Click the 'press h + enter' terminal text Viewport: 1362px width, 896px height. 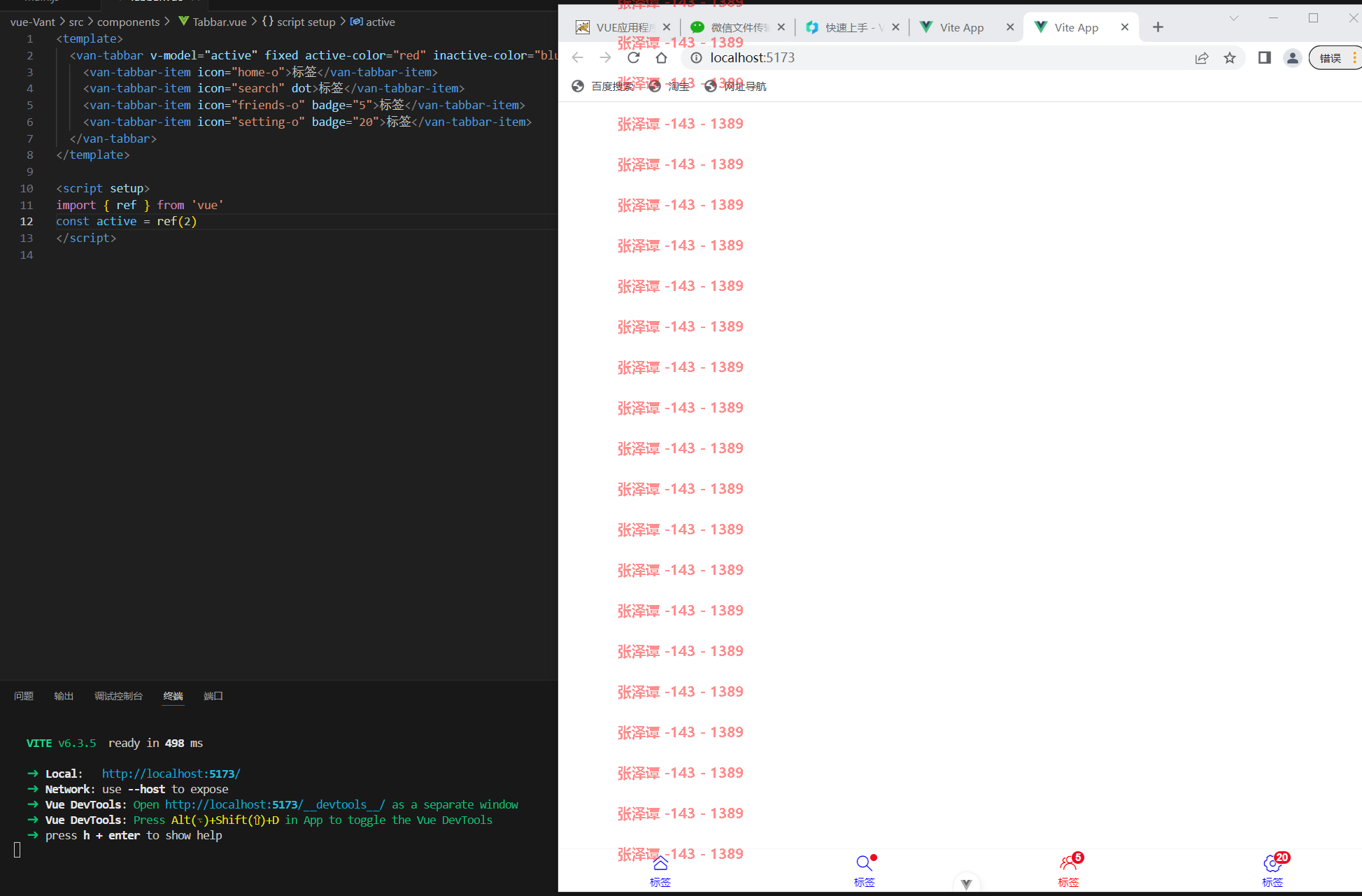pyautogui.click(x=134, y=835)
